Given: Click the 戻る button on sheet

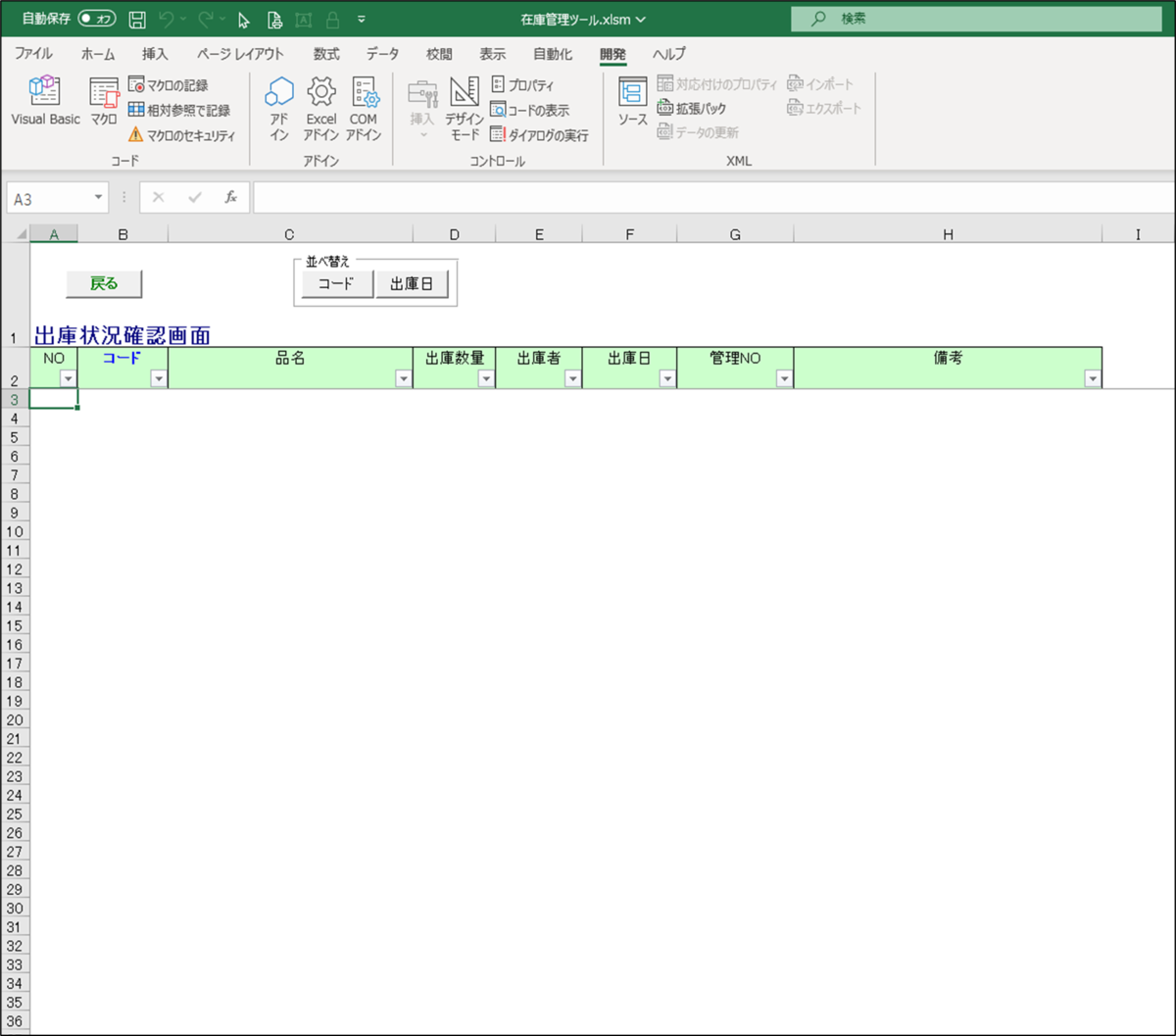Looking at the screenshot, I should (x=104, y=283).
